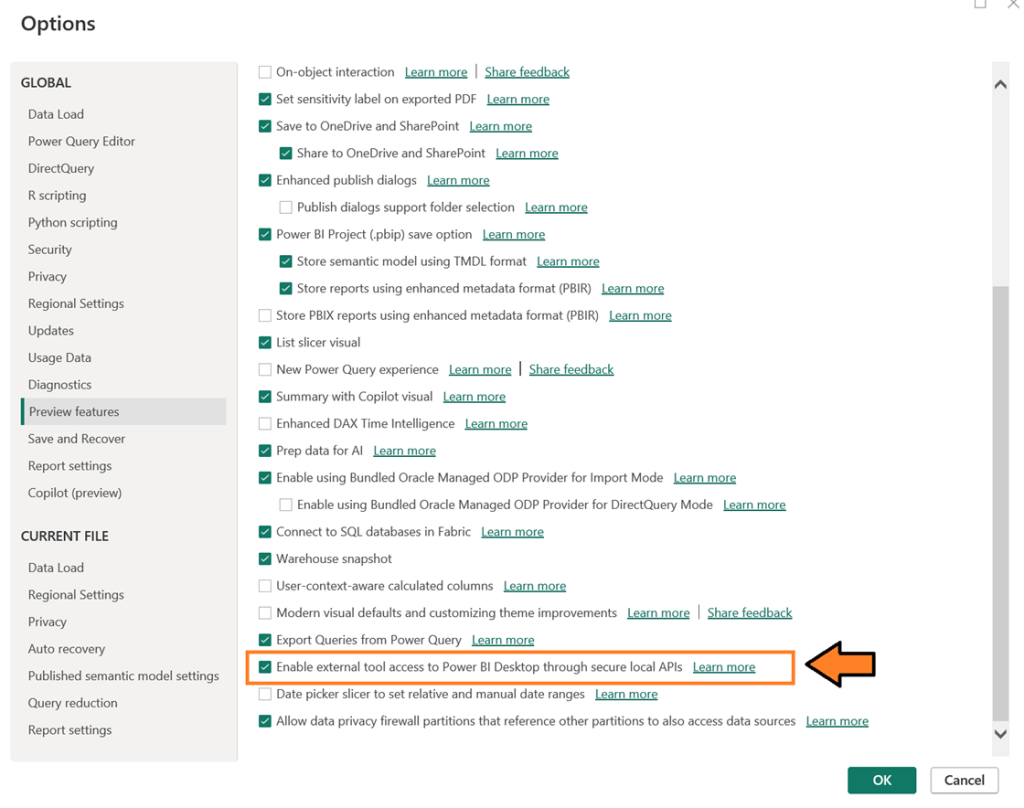Enable New Power Query experience
The image size is (1024, 808).
[x=264, y=370]
